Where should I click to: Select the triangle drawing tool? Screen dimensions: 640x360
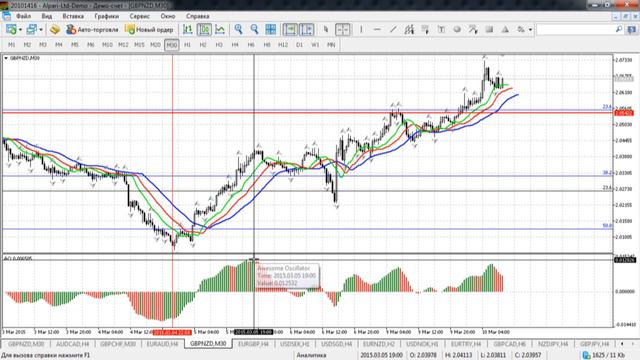505,29
